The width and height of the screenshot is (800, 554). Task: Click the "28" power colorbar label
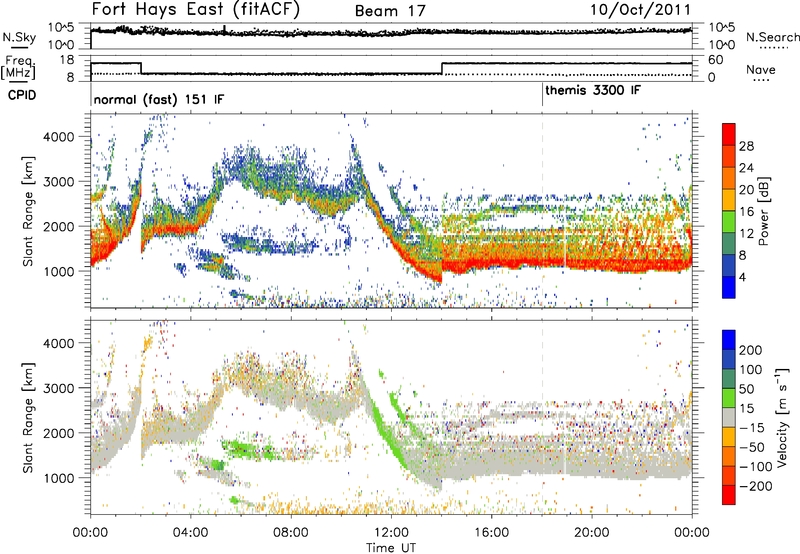tap(746, 146)
